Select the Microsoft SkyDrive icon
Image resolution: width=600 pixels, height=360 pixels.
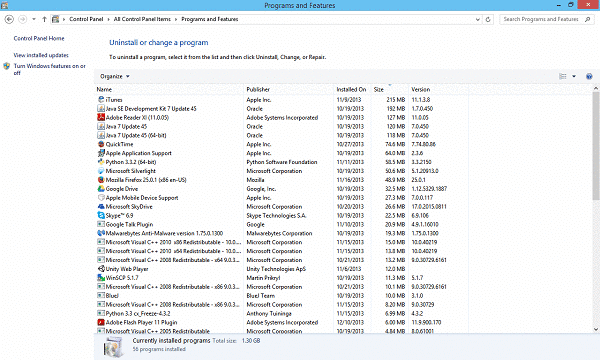(101, 207)
